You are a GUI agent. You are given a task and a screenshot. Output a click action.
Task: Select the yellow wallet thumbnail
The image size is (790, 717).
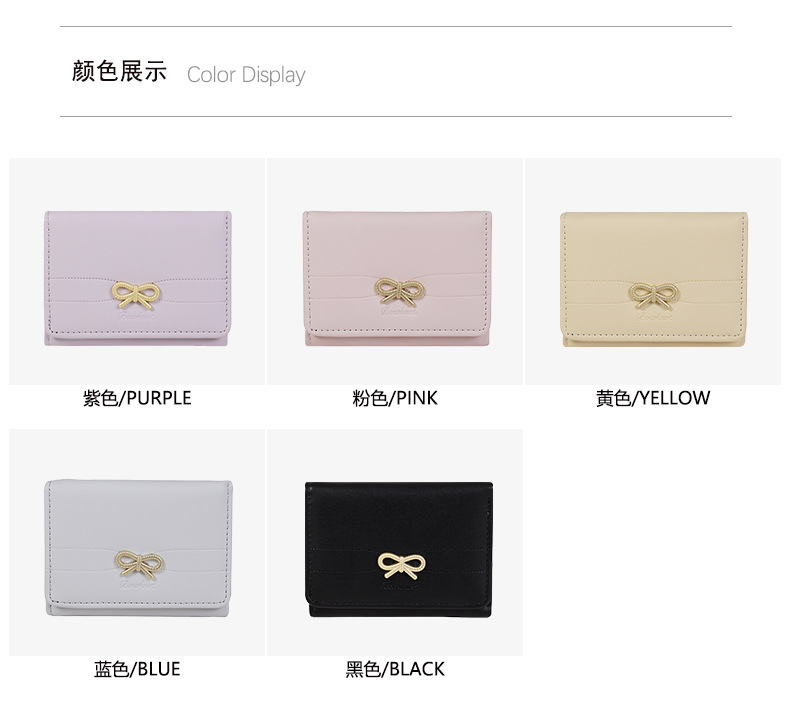coord(653,272)
